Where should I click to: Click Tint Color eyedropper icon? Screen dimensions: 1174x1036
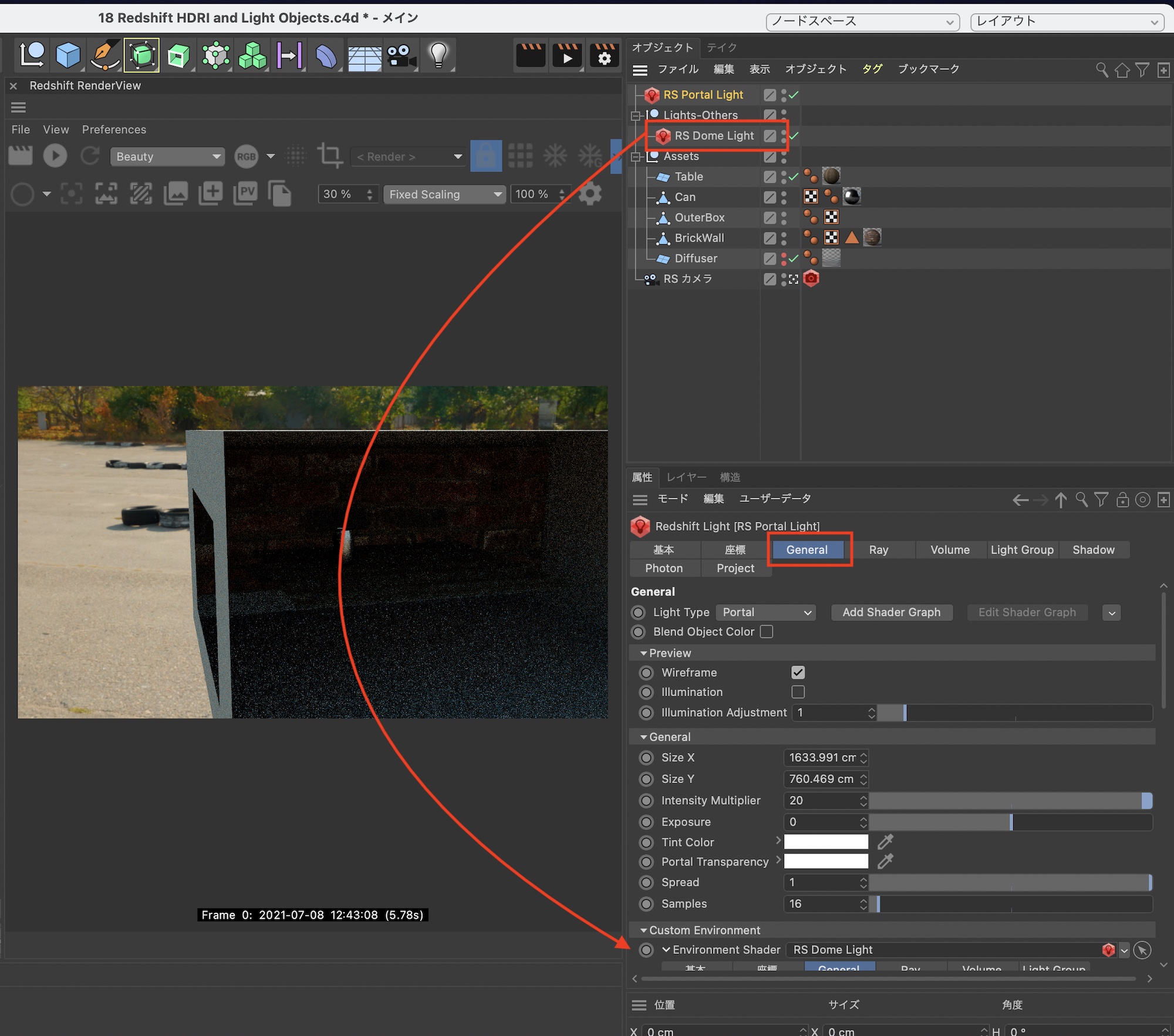[885, 842]
